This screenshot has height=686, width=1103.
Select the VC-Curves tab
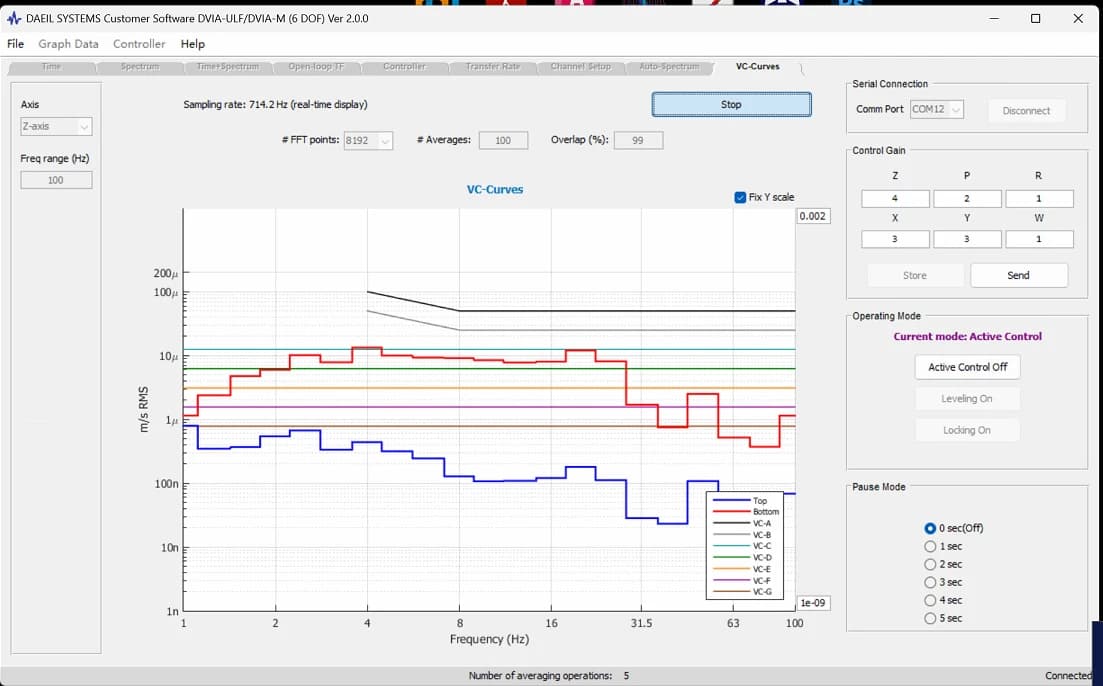[x=758, y=67]
